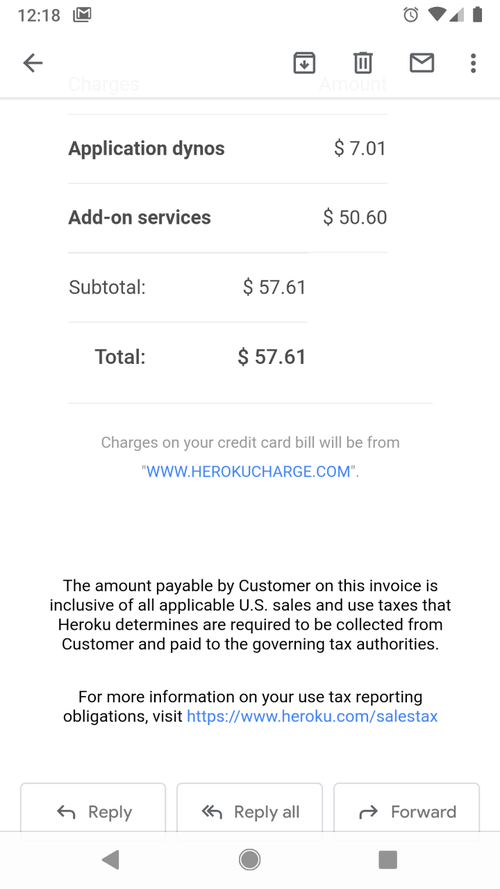The width and height of the screenshot is (500, 889).
Task: Mark email as unread via envelope icon
Action: point(422,63)
